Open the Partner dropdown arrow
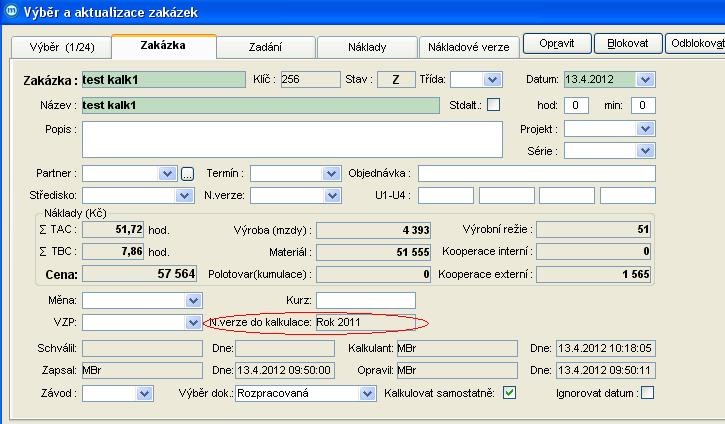Image resolution: width=725 pixels, height=424 pixels. tap(167, 174)
